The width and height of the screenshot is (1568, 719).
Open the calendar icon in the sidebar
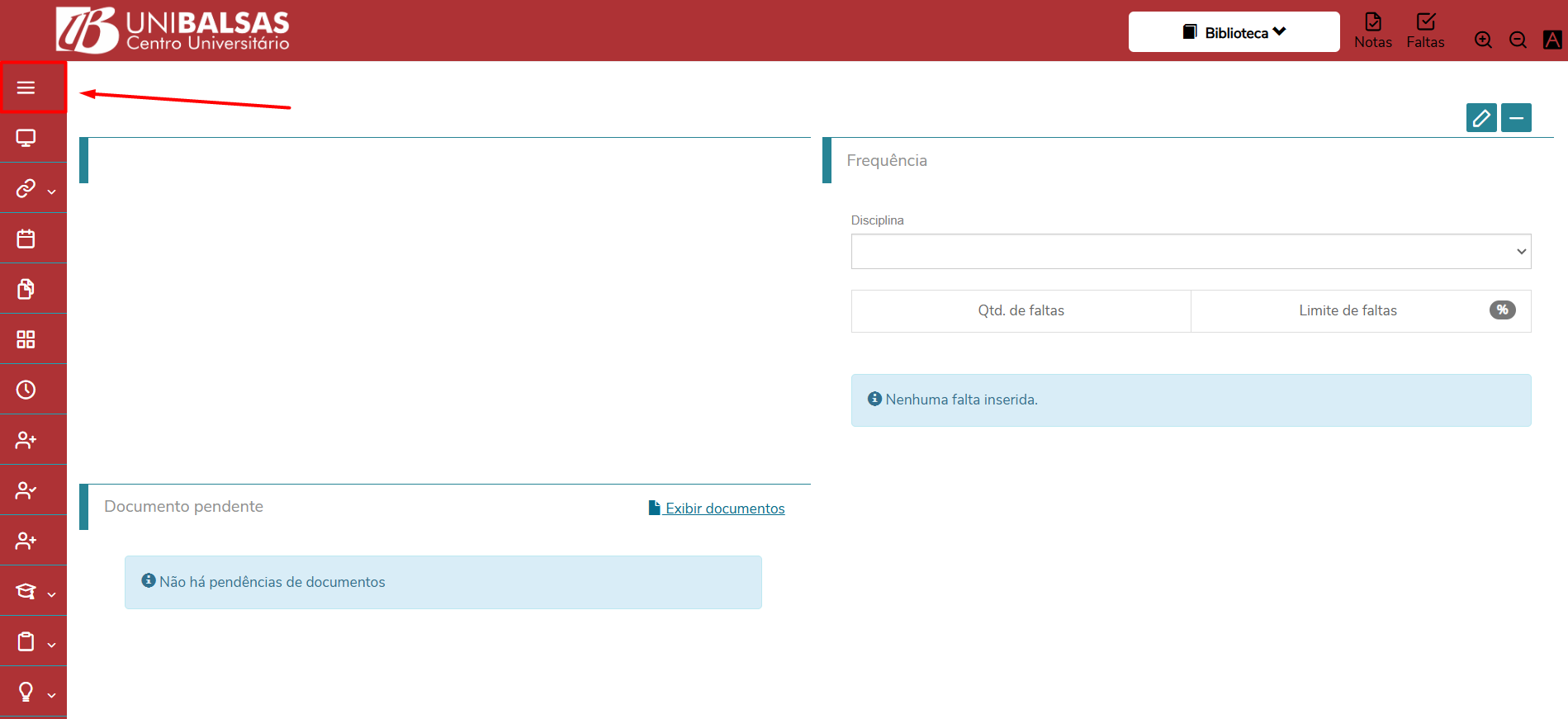[26, 239]
